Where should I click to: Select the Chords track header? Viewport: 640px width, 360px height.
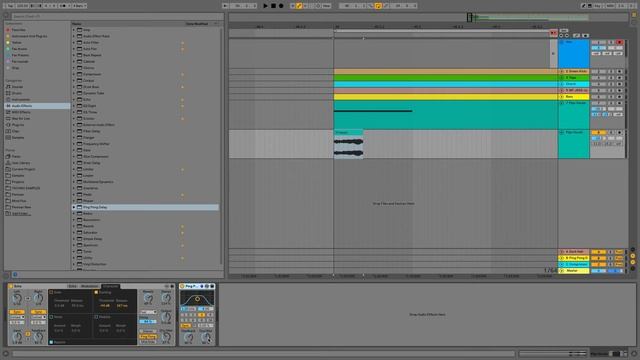pos(574,84)
